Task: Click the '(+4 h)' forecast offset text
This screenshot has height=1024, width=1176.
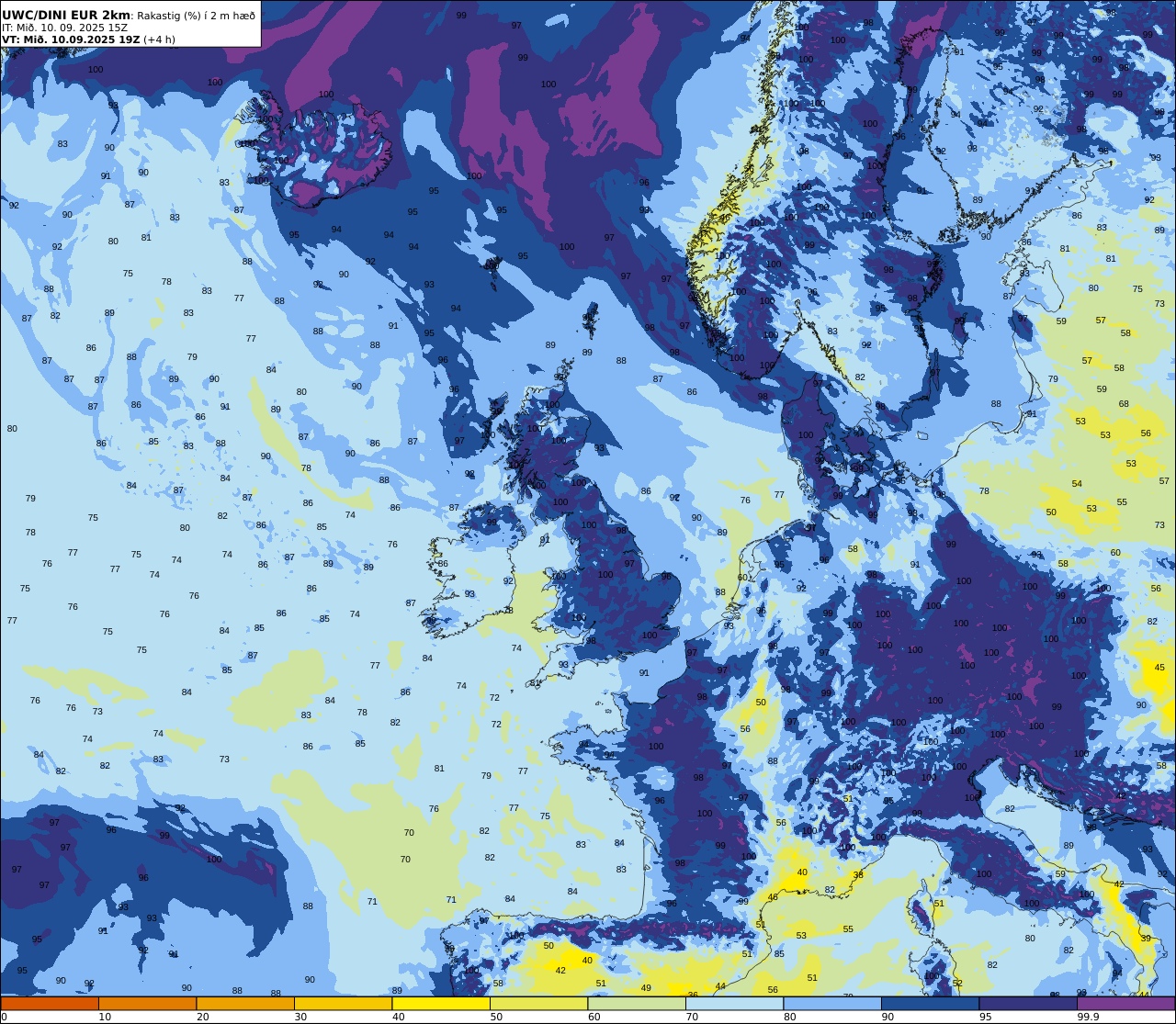Action: [x=159, y=39]
